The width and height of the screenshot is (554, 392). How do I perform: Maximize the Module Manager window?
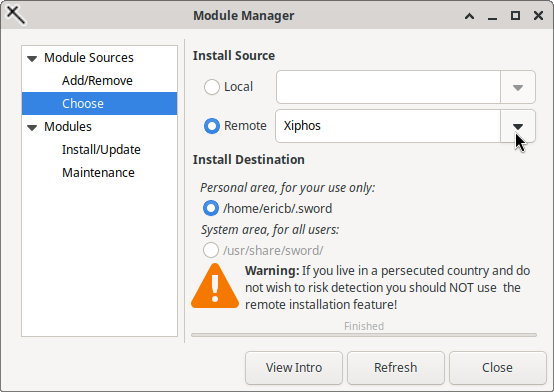pyautogui.click(x=515, y=16)
